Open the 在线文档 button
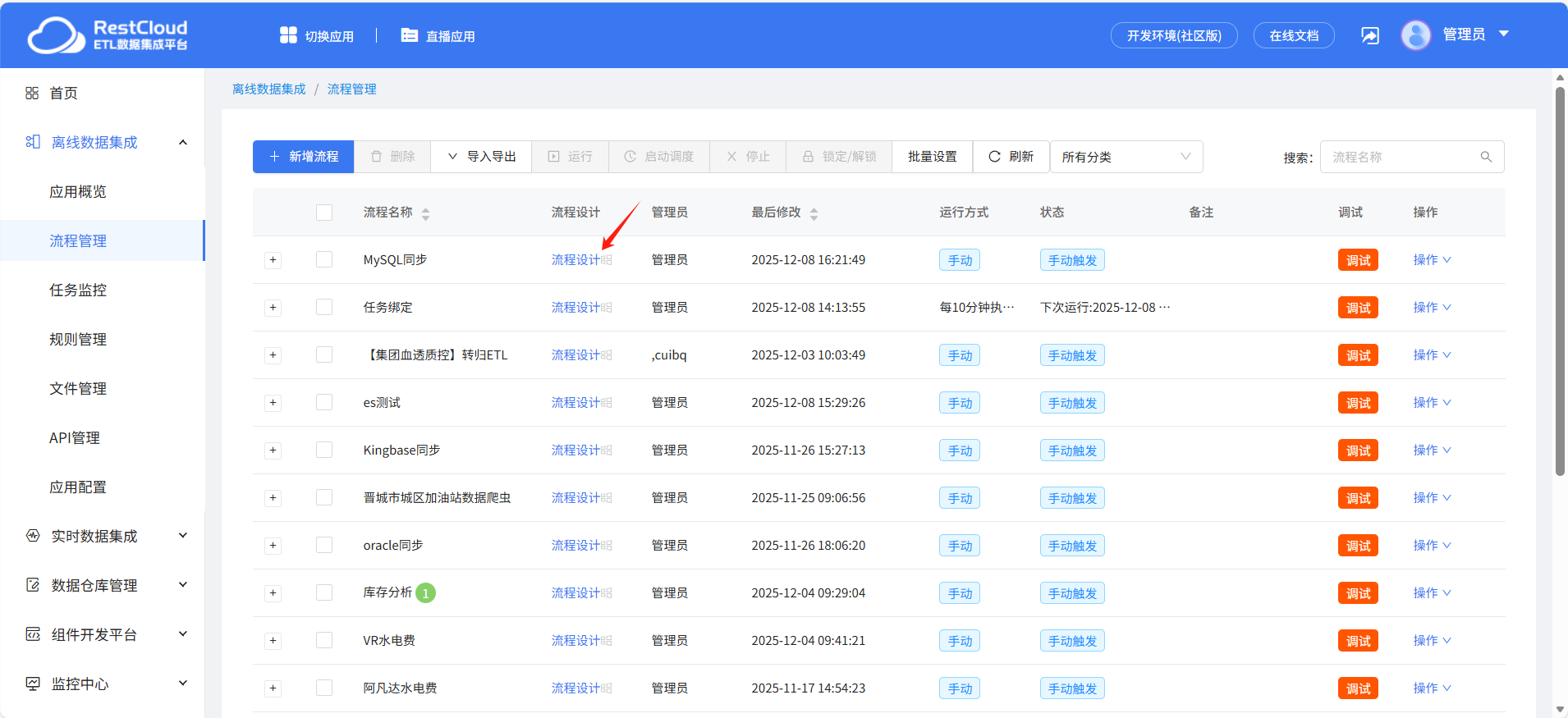 [1294, 35]
